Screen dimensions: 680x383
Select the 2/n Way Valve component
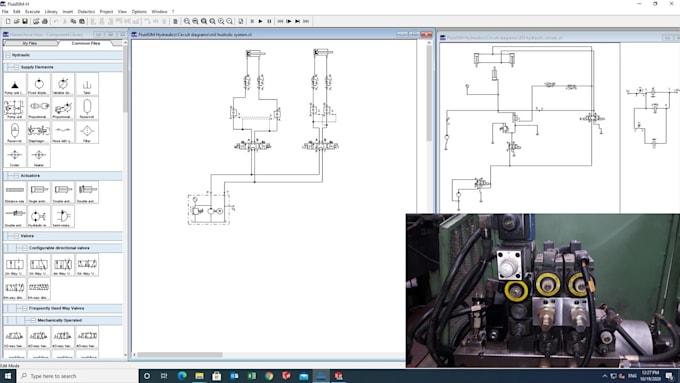[15, 265]
